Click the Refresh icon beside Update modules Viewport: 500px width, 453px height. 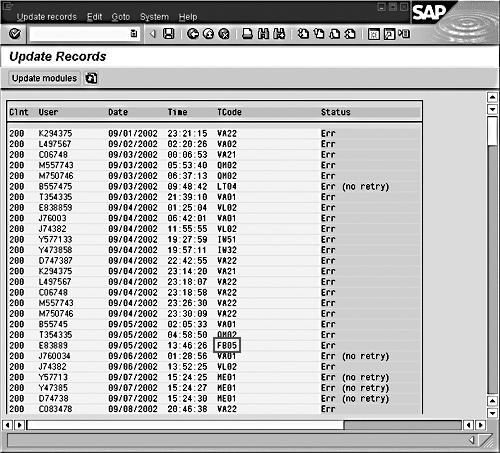[91, 78]
